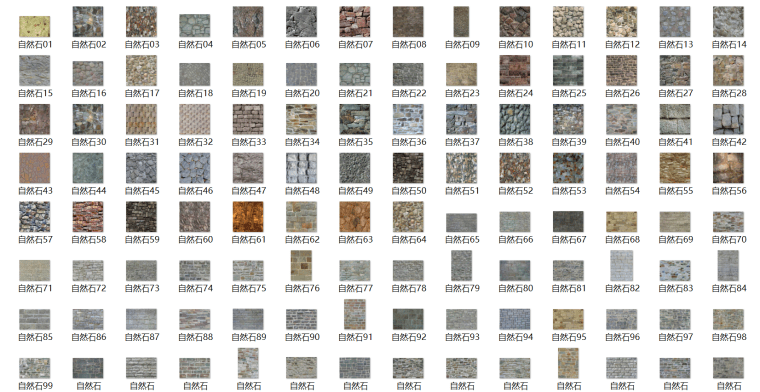Open the 自然石38 dark cobblestone thumbnail
Image resolution: width=760 pixels, height=392 pixels.
pyautogui.click(x=515, y=119)
